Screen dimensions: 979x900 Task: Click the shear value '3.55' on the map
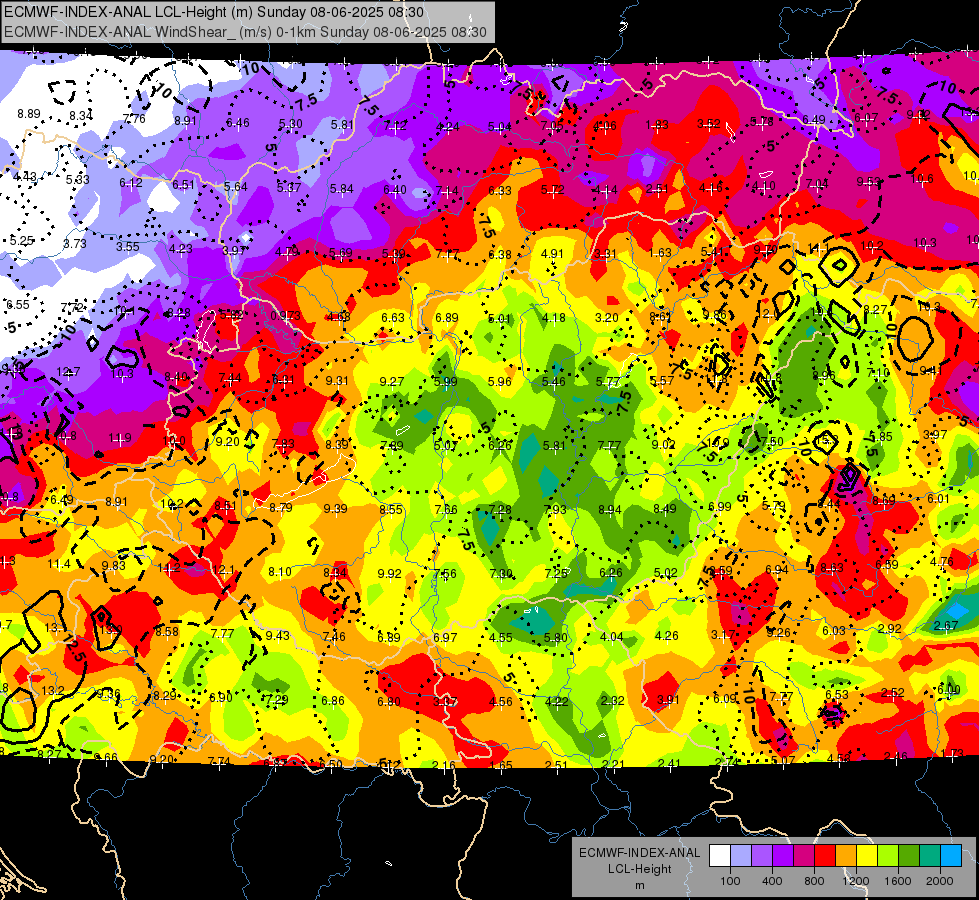pyautogui.click(x=127, y=246)
